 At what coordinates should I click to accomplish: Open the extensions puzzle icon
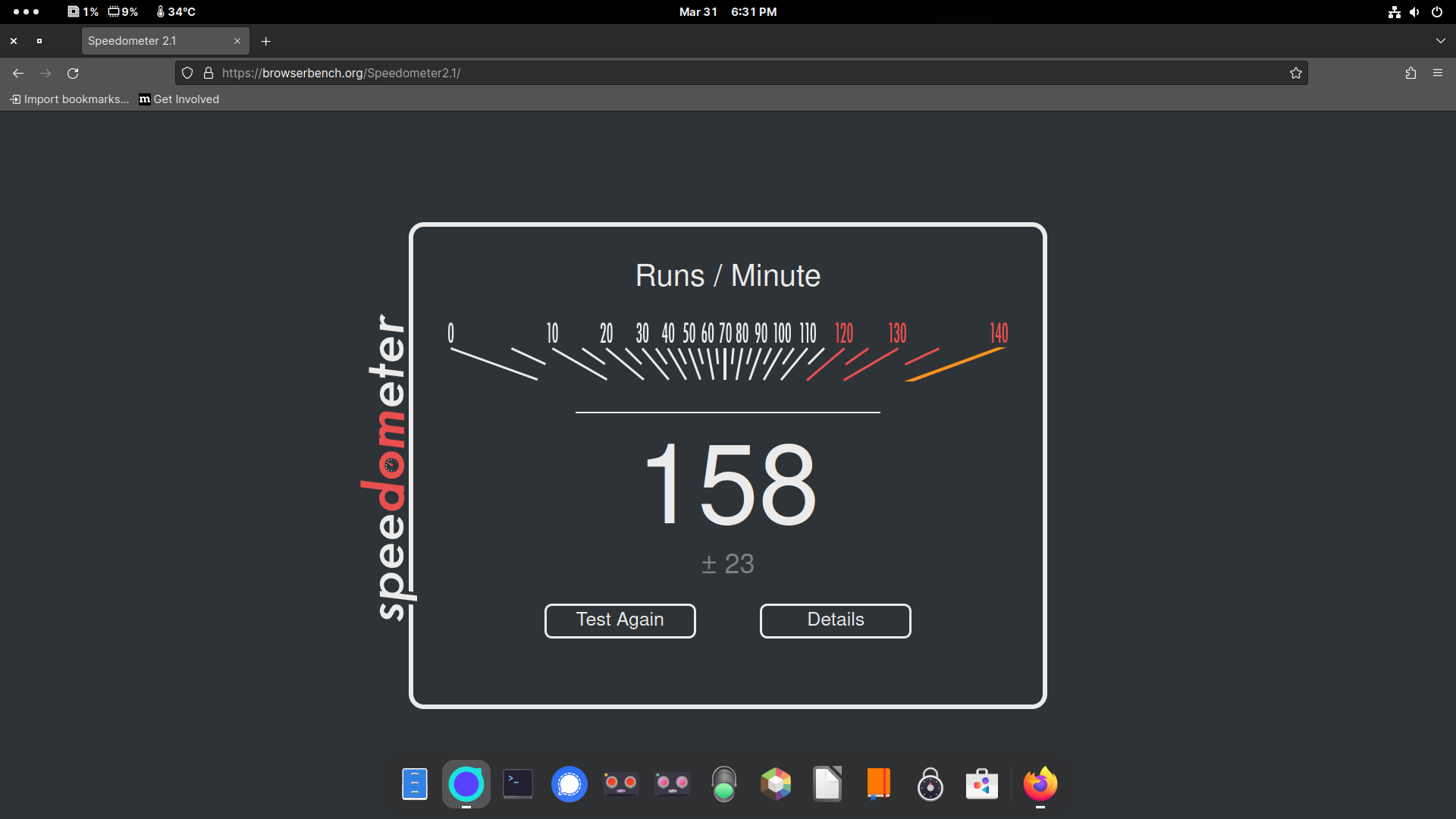pyautogui.click(x=1410, y=73)
